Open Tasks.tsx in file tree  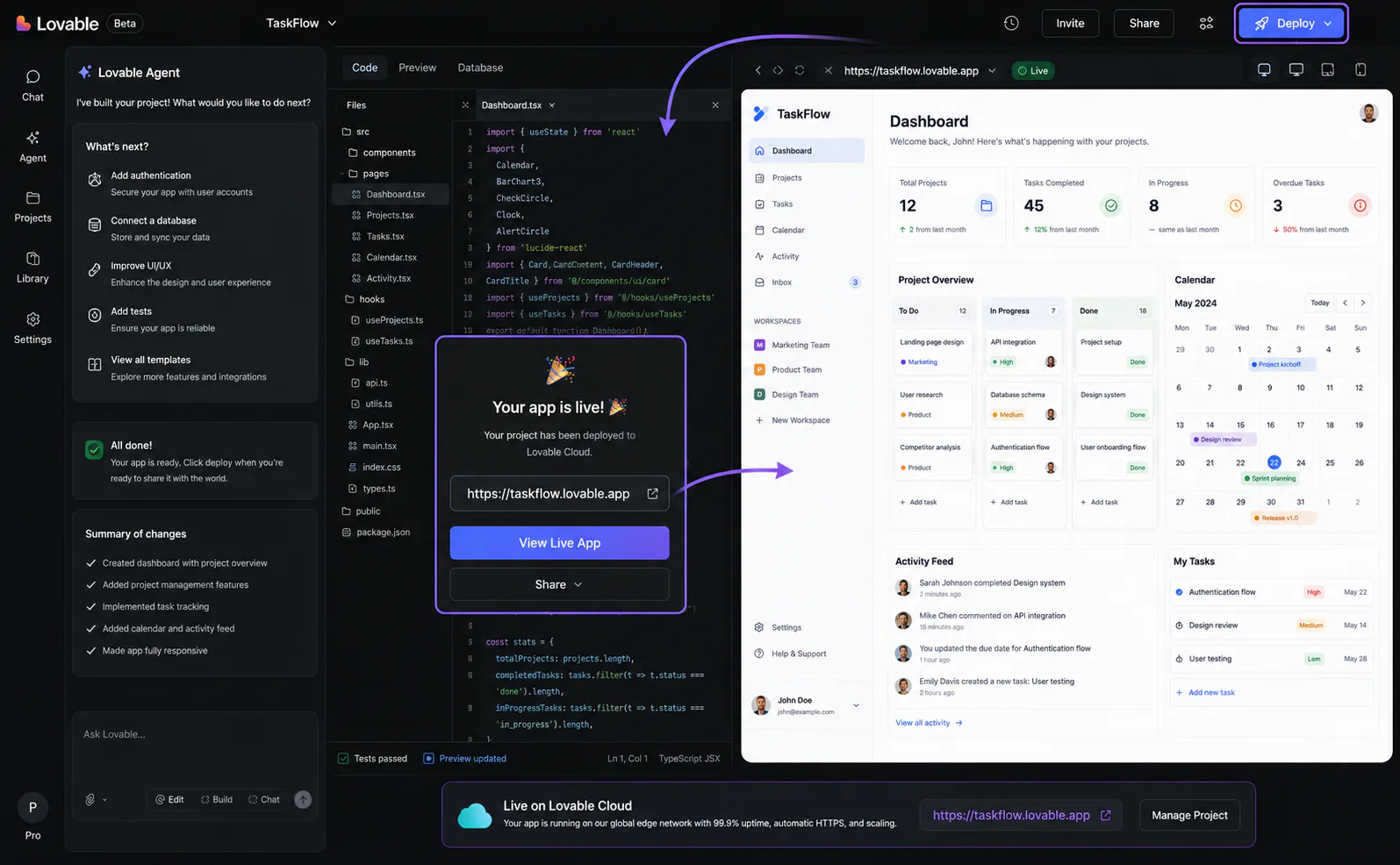(384, 236)
